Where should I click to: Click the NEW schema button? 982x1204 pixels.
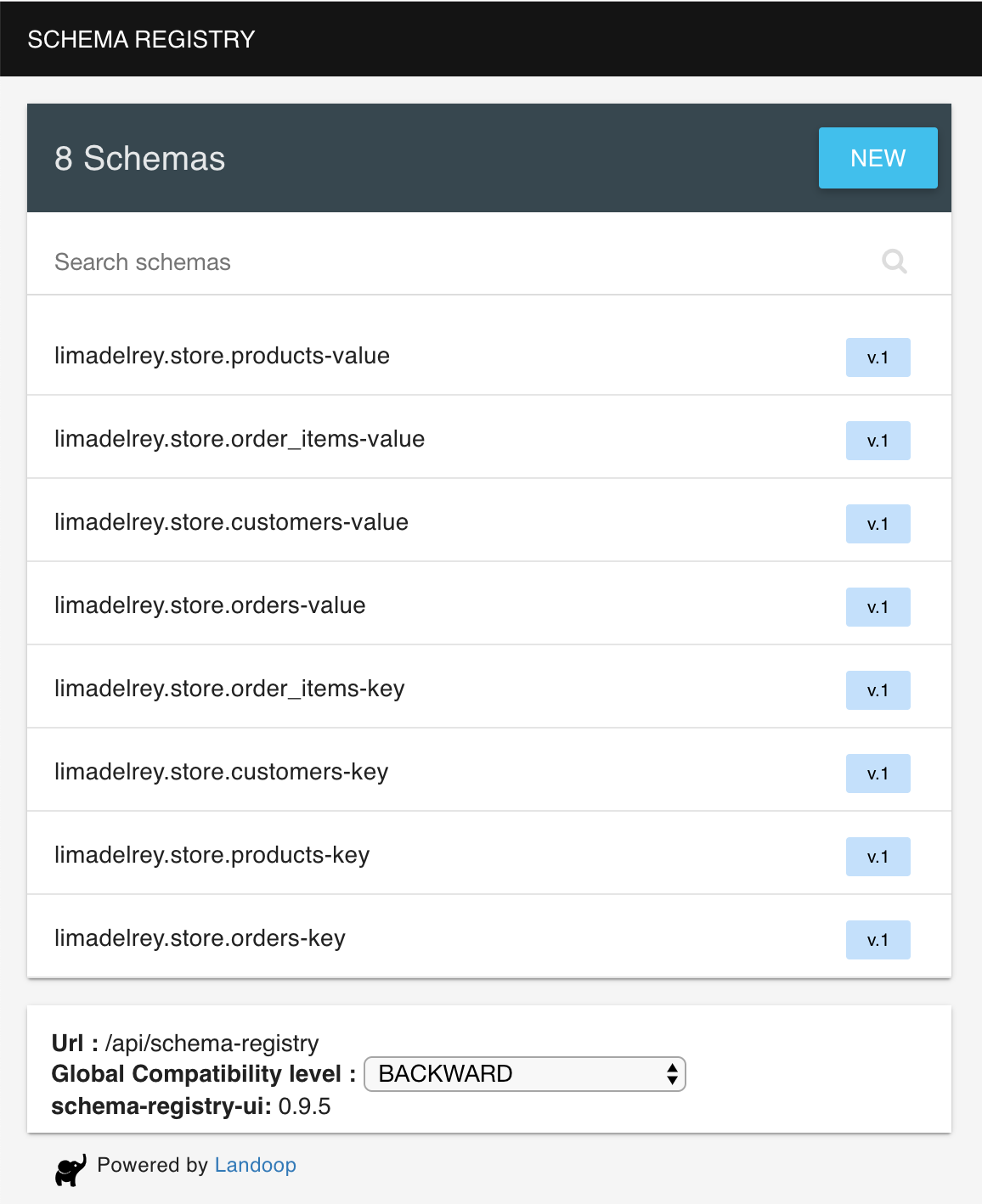pyautogui.click(x=878, y=158)
